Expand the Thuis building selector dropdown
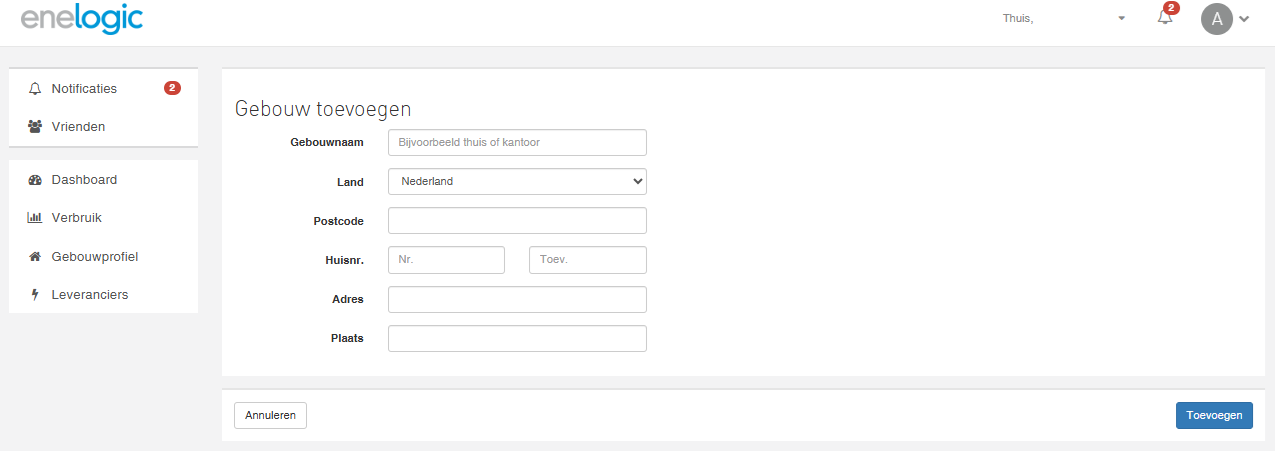1275x451 pixels. pyautogui.click(x=1064, y=18)
